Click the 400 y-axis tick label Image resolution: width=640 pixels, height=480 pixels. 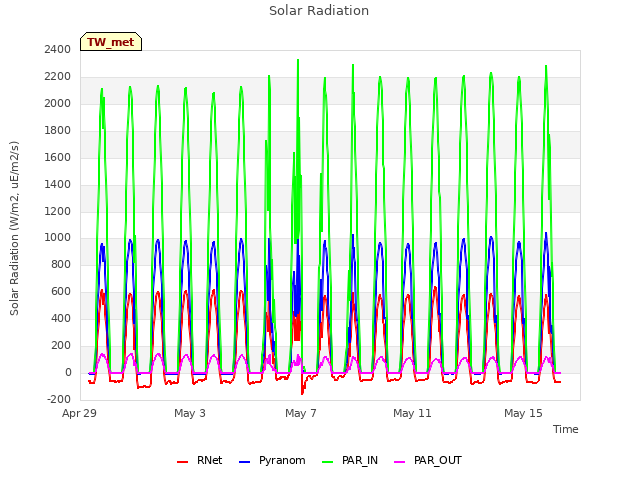pos(61,318)
